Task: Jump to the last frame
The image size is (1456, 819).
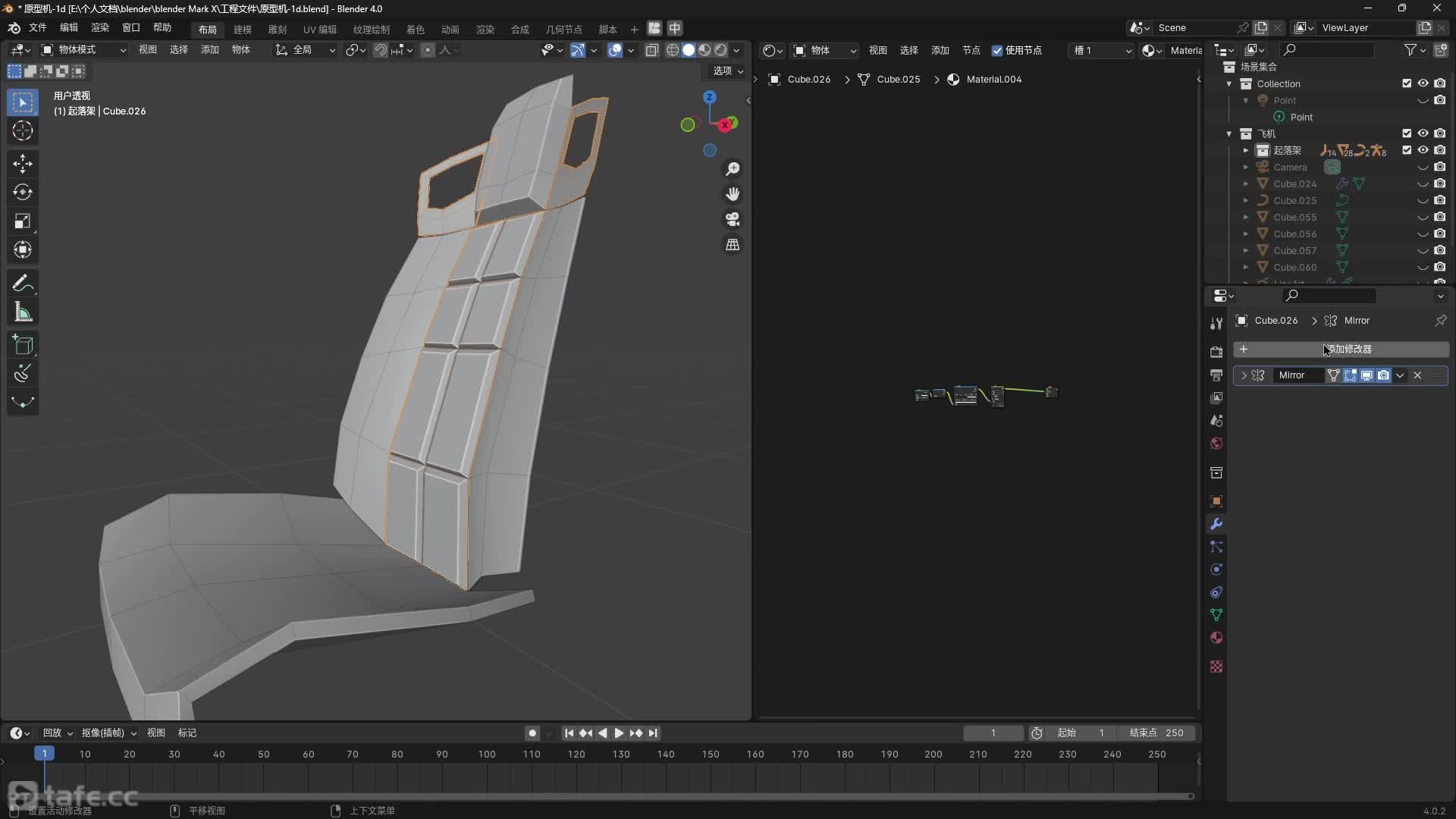Action: (x=653, y=733)
